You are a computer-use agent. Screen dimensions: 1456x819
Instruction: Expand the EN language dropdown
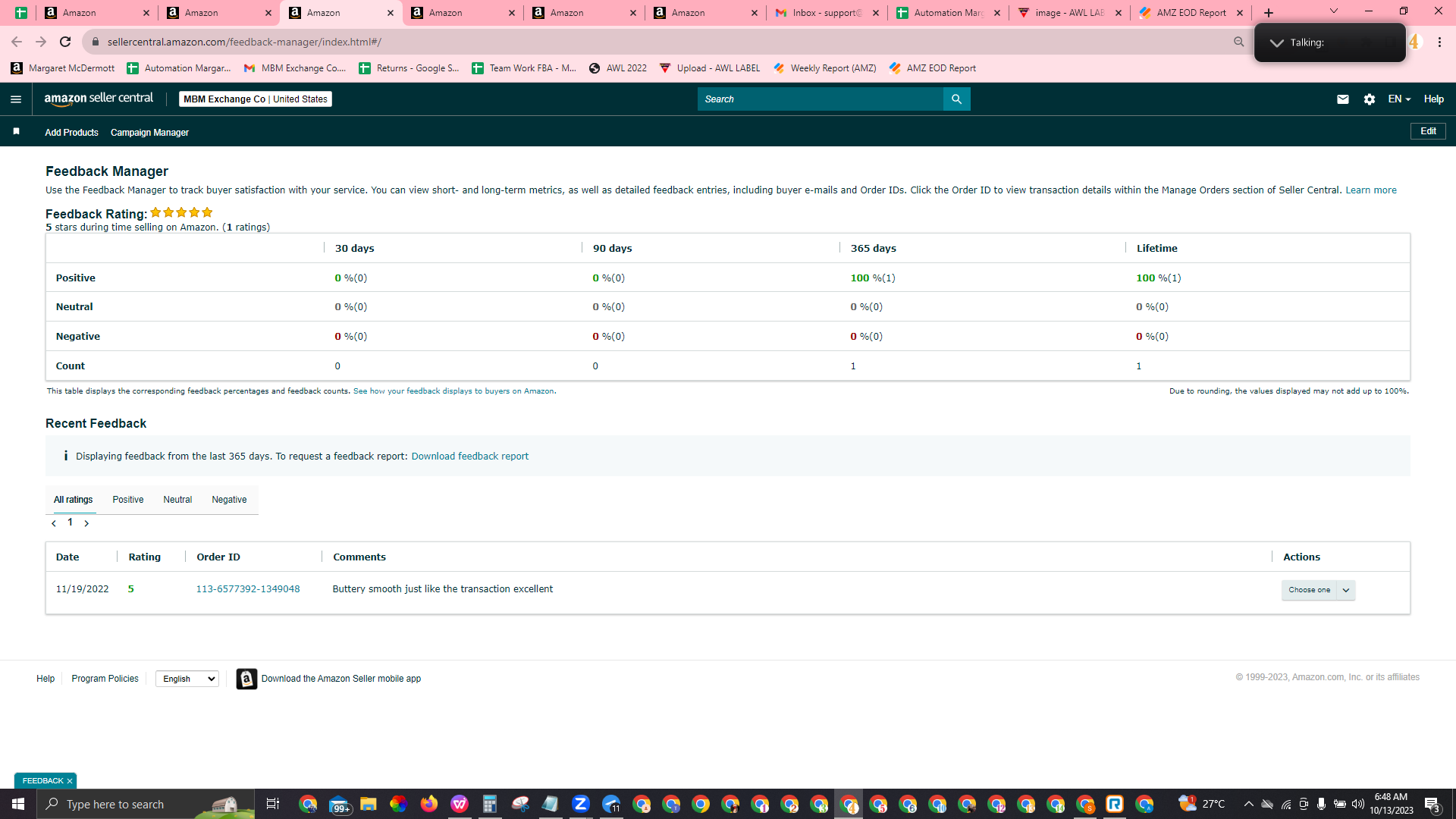(x=1399, y=99)
